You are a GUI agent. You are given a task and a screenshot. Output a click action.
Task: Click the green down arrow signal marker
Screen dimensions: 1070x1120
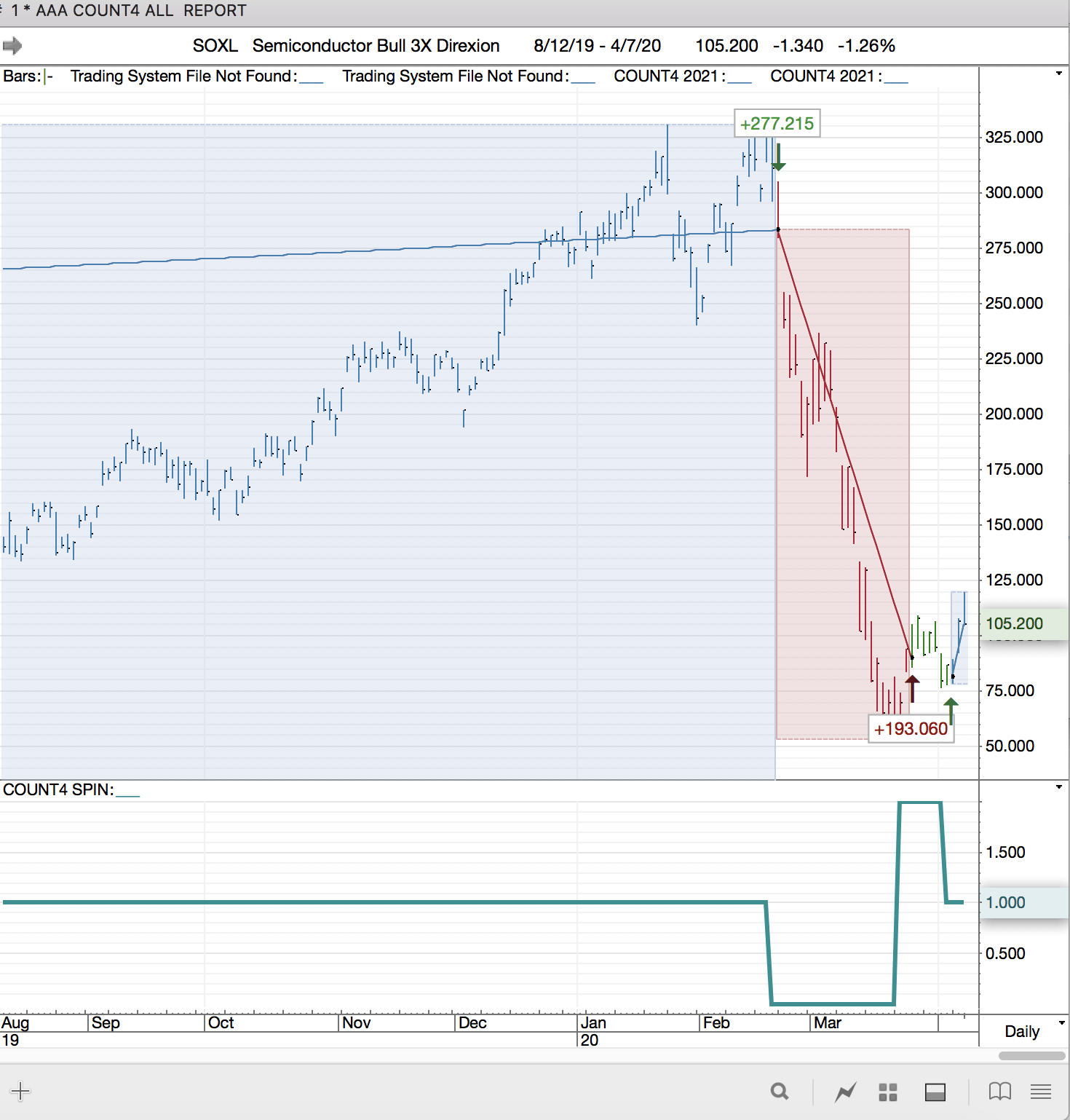(779, 157)
